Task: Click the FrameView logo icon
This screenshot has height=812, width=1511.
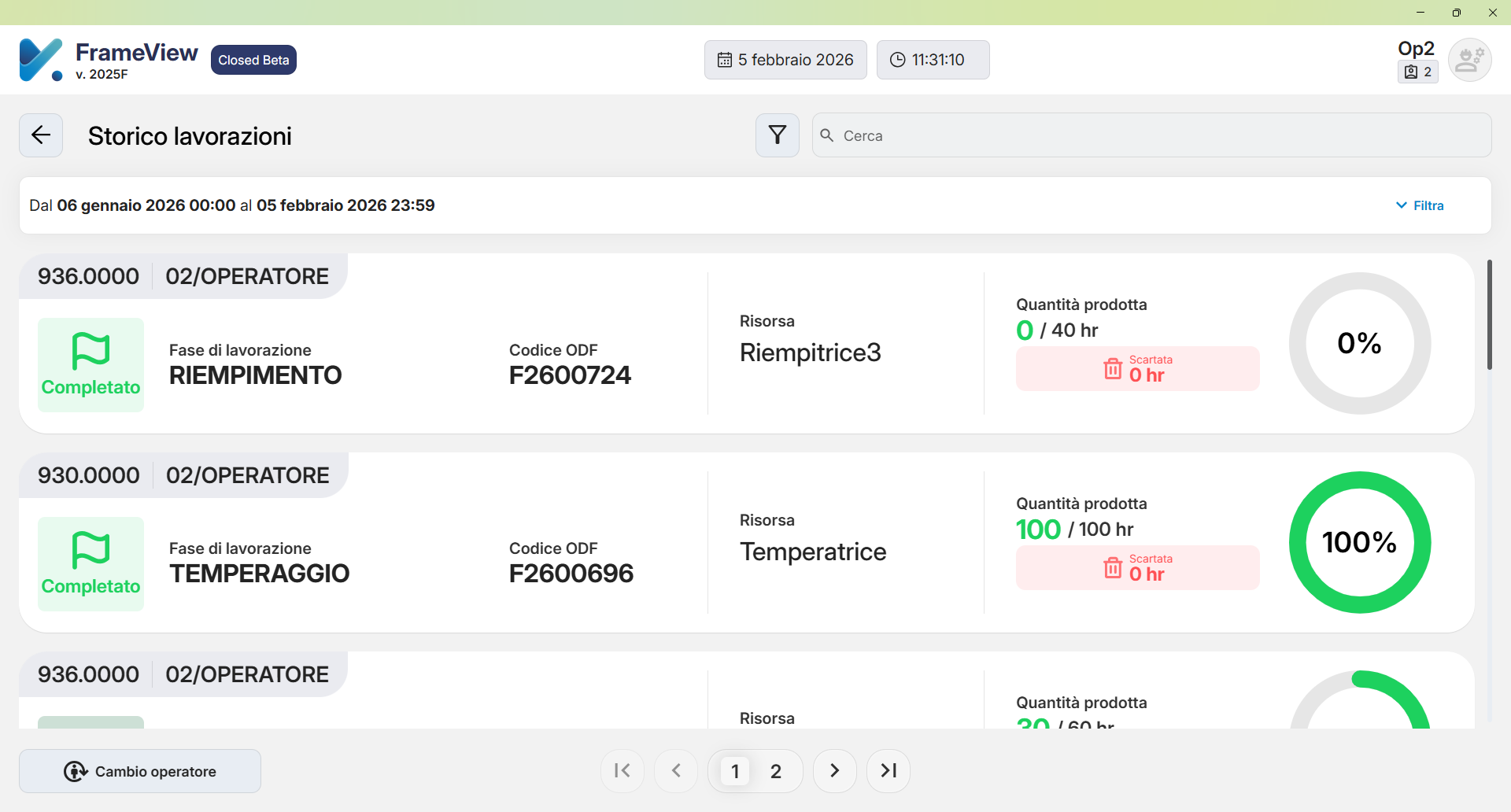Action: [x=41, y=60]
